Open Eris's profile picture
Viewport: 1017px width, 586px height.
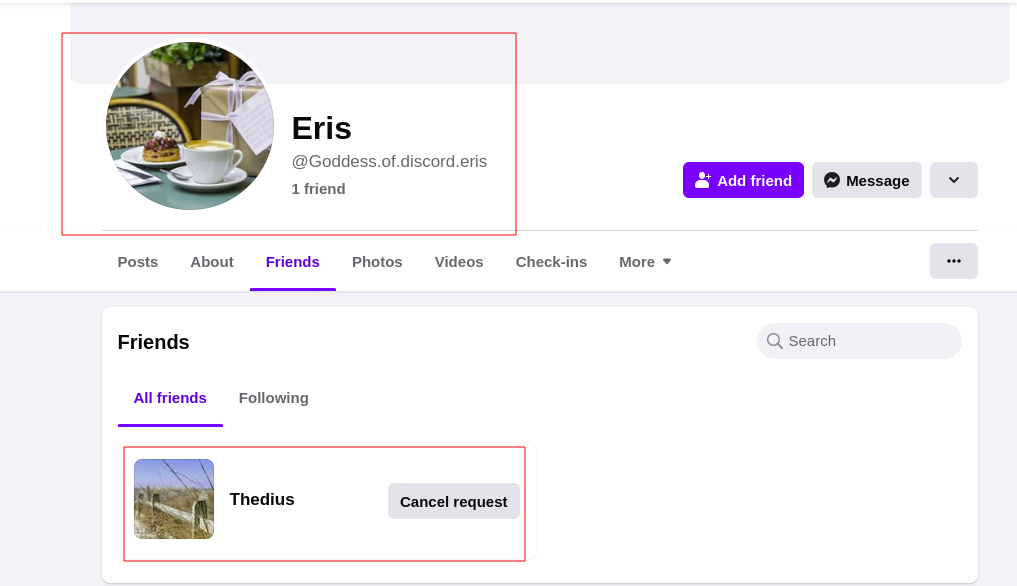pyautogui.click(x=190, y=126)
